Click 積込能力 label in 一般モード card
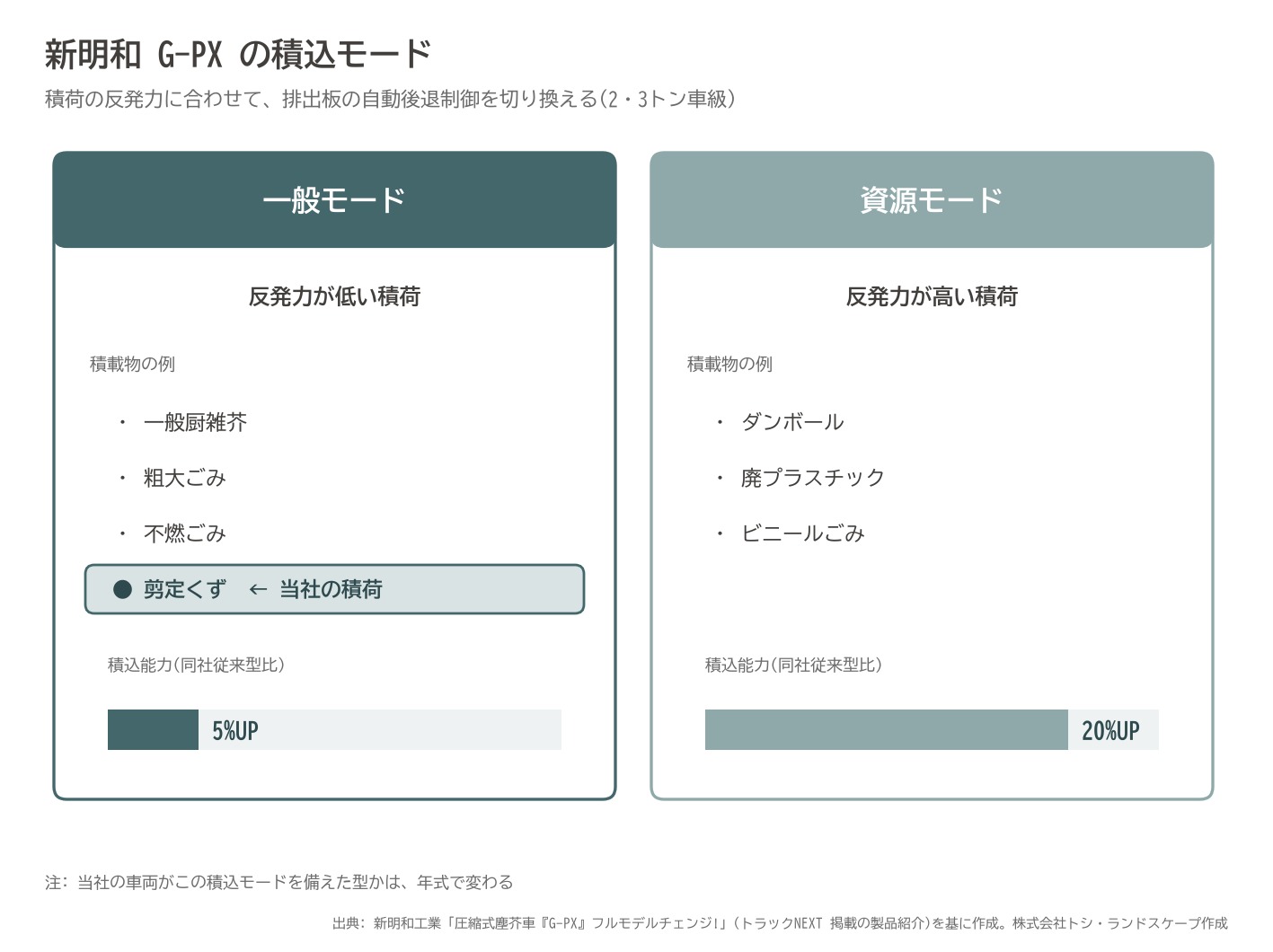Image resolution: width=1273 pixels, height=952 pixels. 196,665
